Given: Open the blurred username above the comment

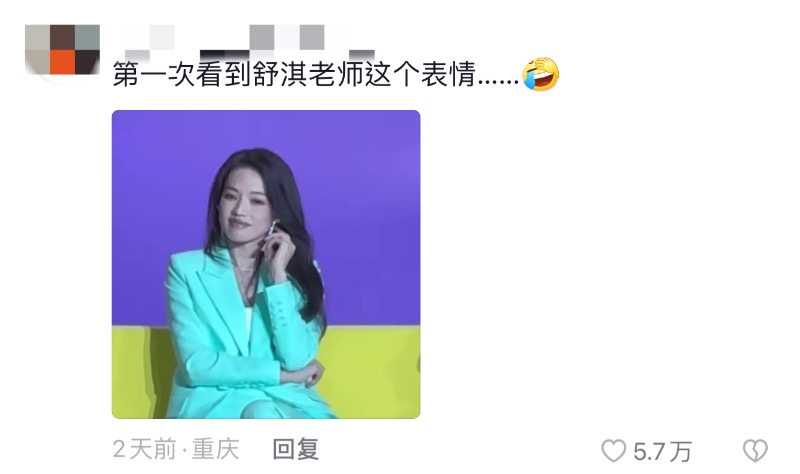Looking at the screenshot, I should (x=250, y=43).
